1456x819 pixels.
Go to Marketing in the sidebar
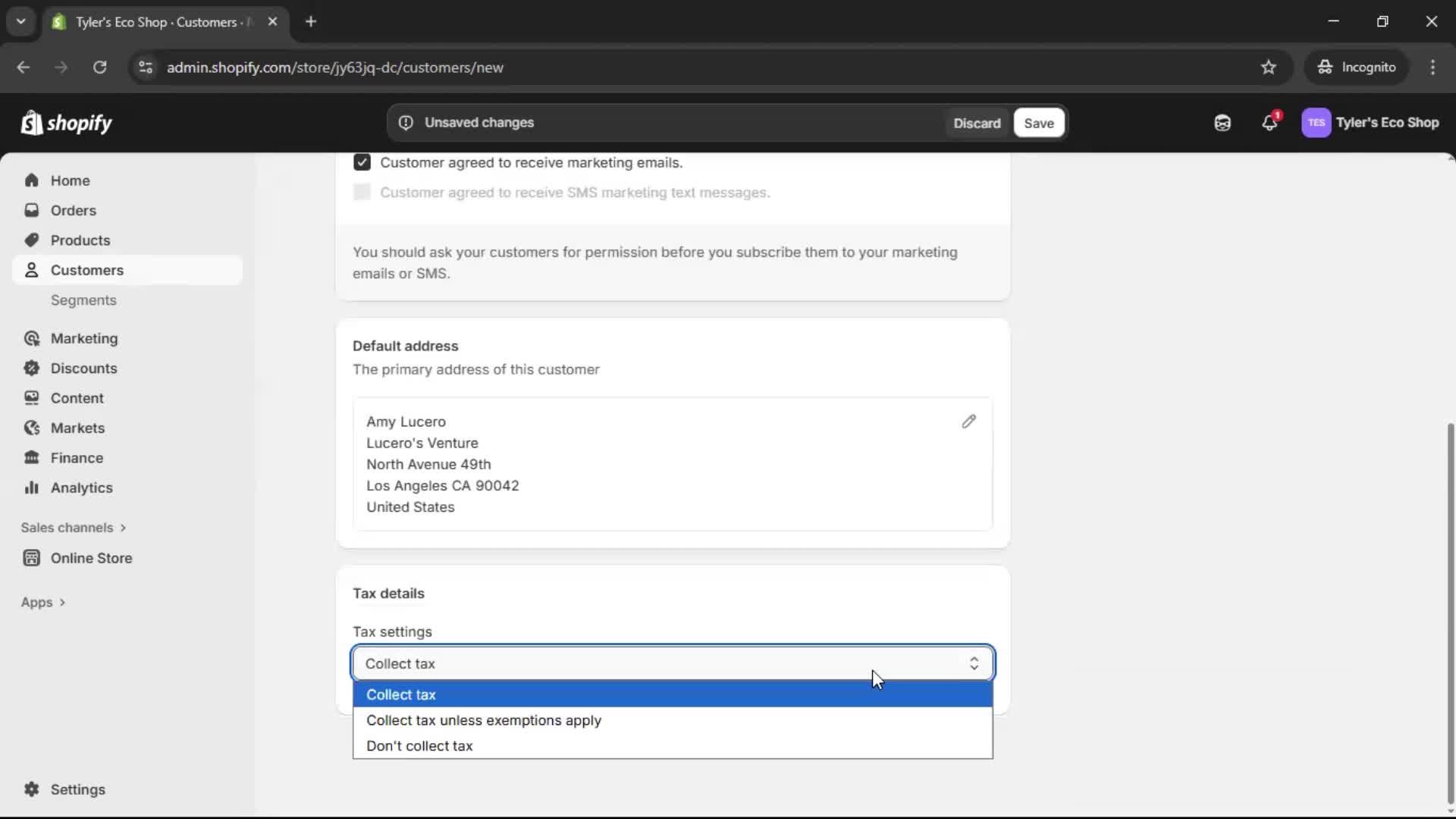[x=84, y=338]
